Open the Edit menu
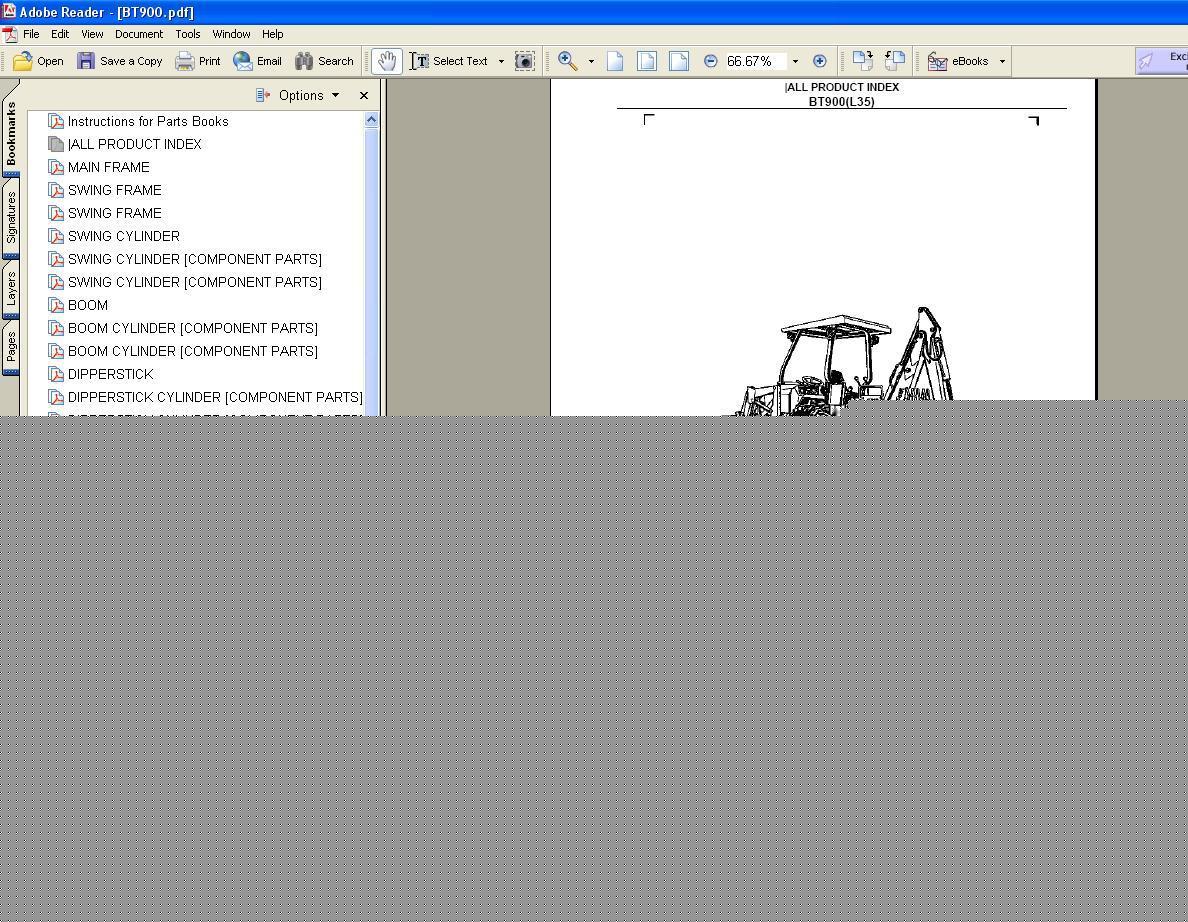This screenshot has width=1188, height=922. click(x=60, y=34)
